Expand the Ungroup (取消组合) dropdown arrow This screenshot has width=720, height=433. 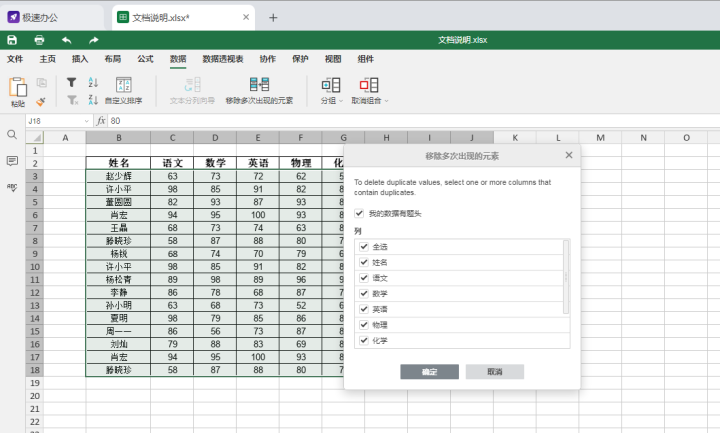pos(386,101)
